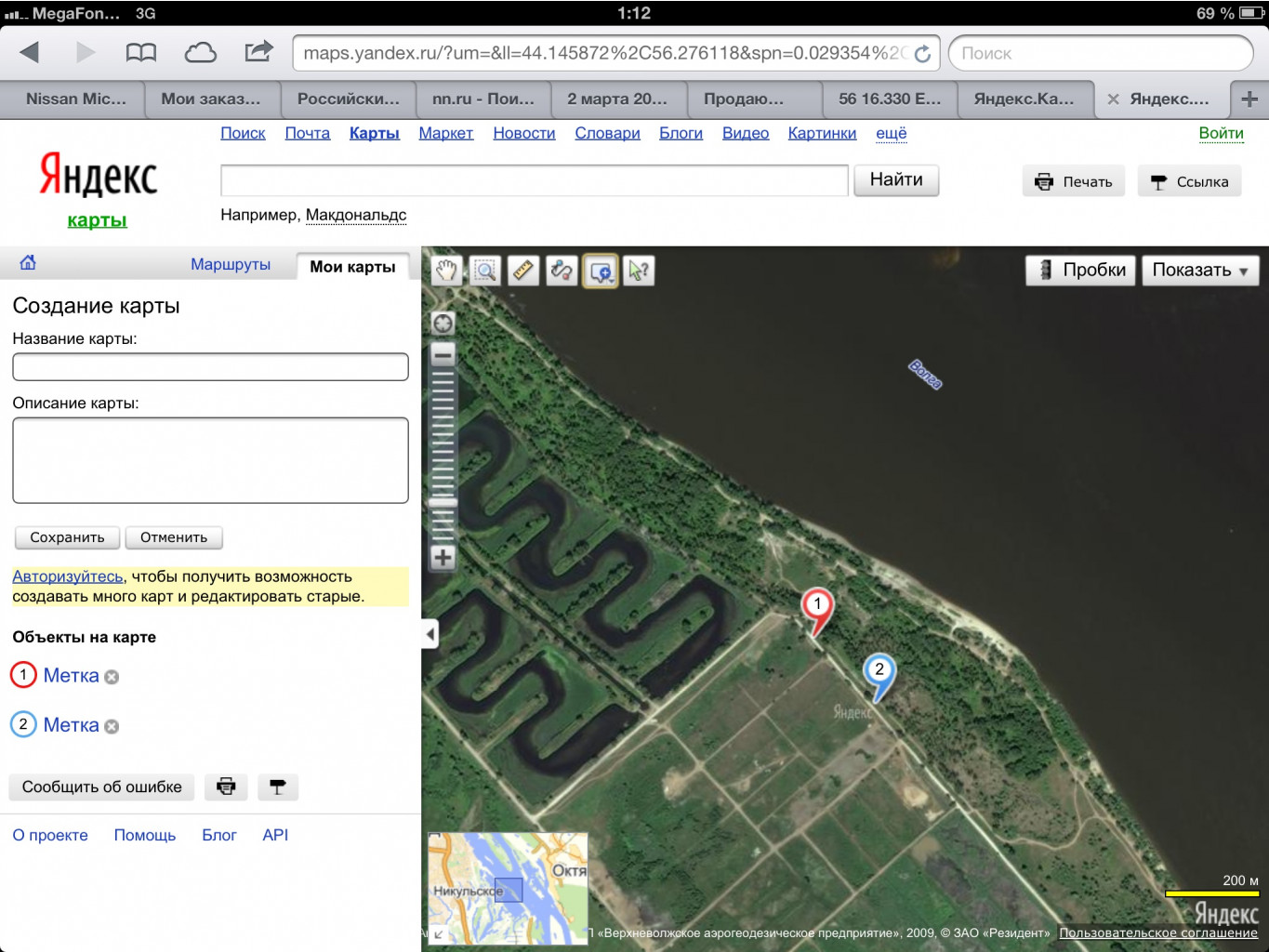
Task: Toggle the my-maps editing tool icon
Action: 601,271
